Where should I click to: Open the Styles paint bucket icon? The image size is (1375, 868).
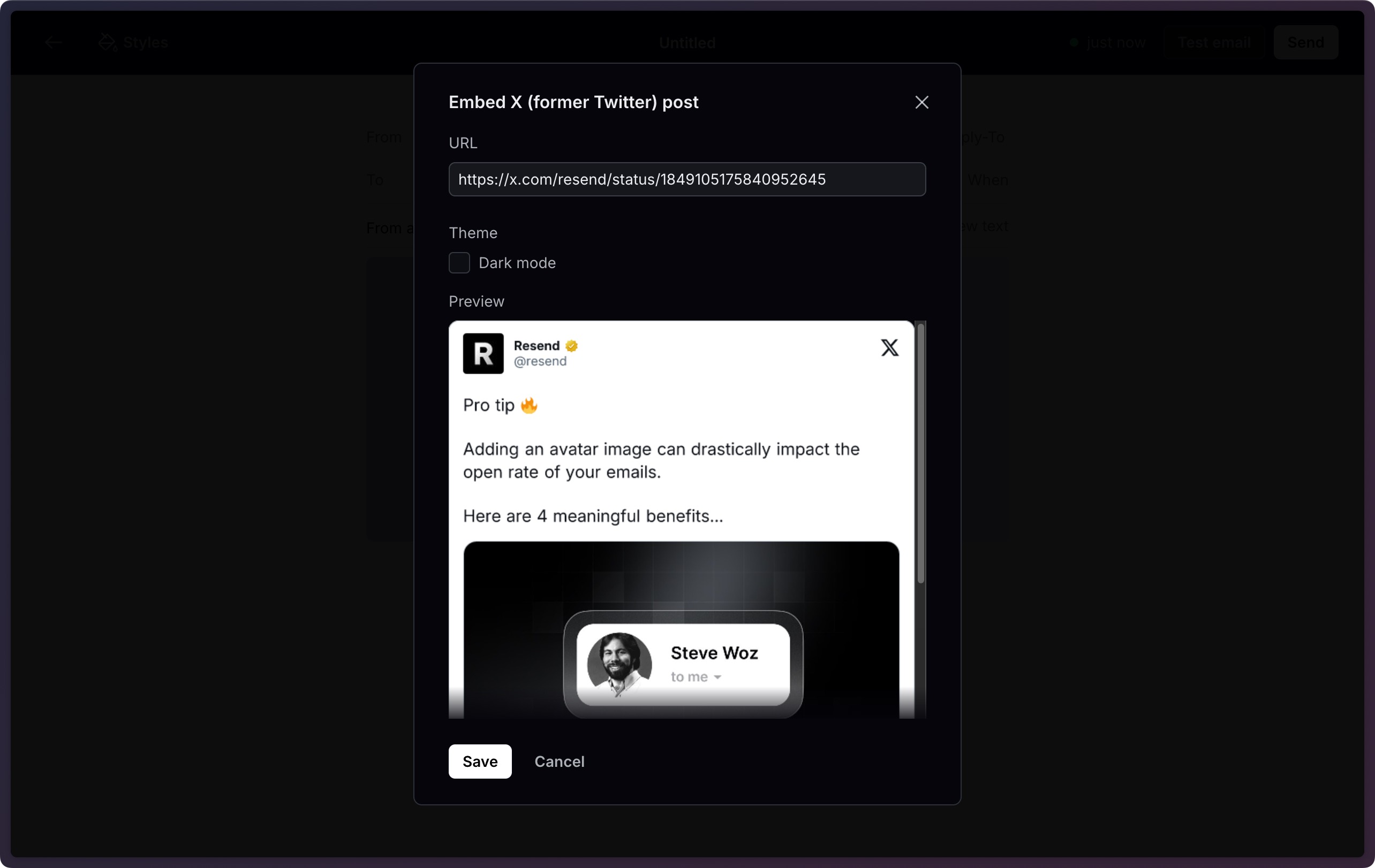pos(107,42)
